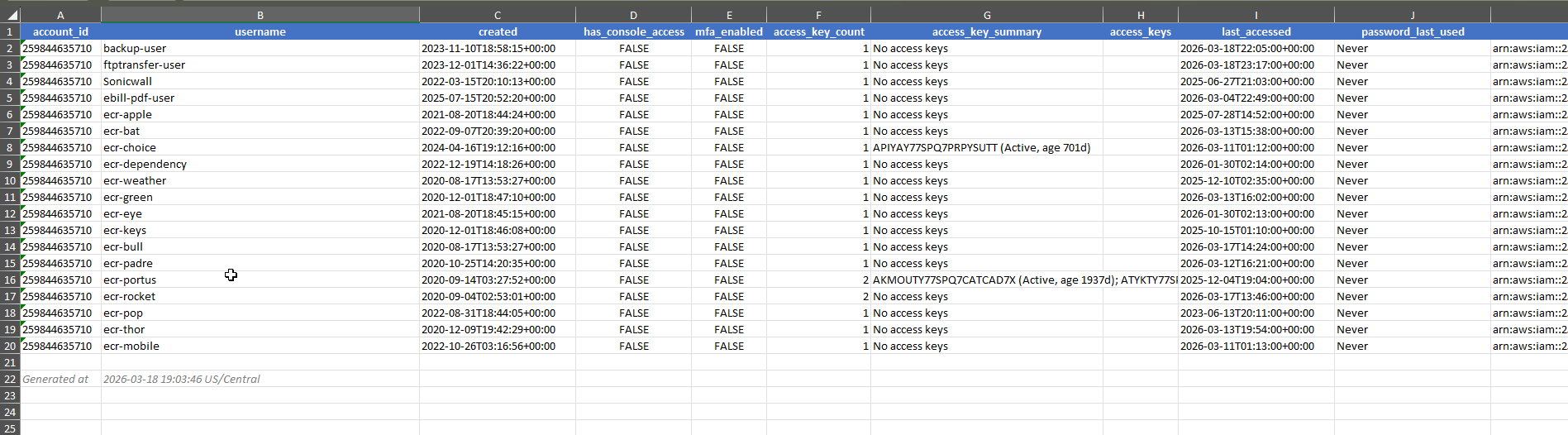Click access key count 2 in ecr-rocket row
The height and width of the screenshot is (435, 1568).
tap(818, 296)
